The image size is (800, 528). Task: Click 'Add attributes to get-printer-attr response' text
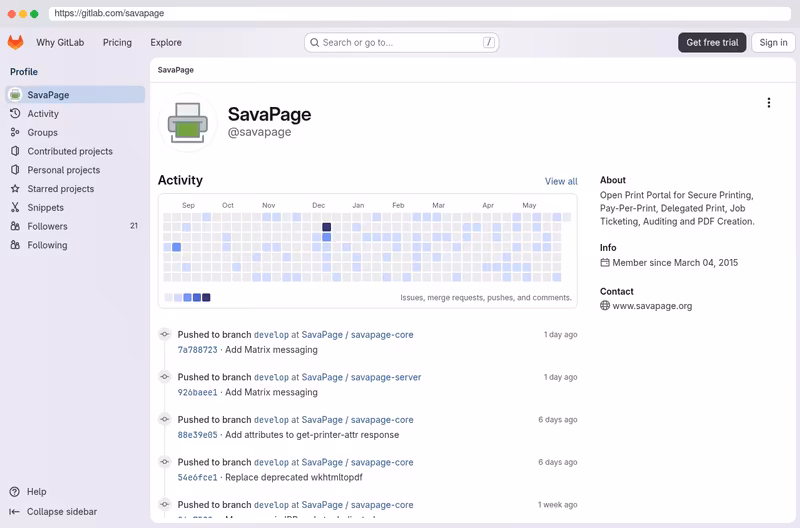pyautogui.click(x=312, y=435)
